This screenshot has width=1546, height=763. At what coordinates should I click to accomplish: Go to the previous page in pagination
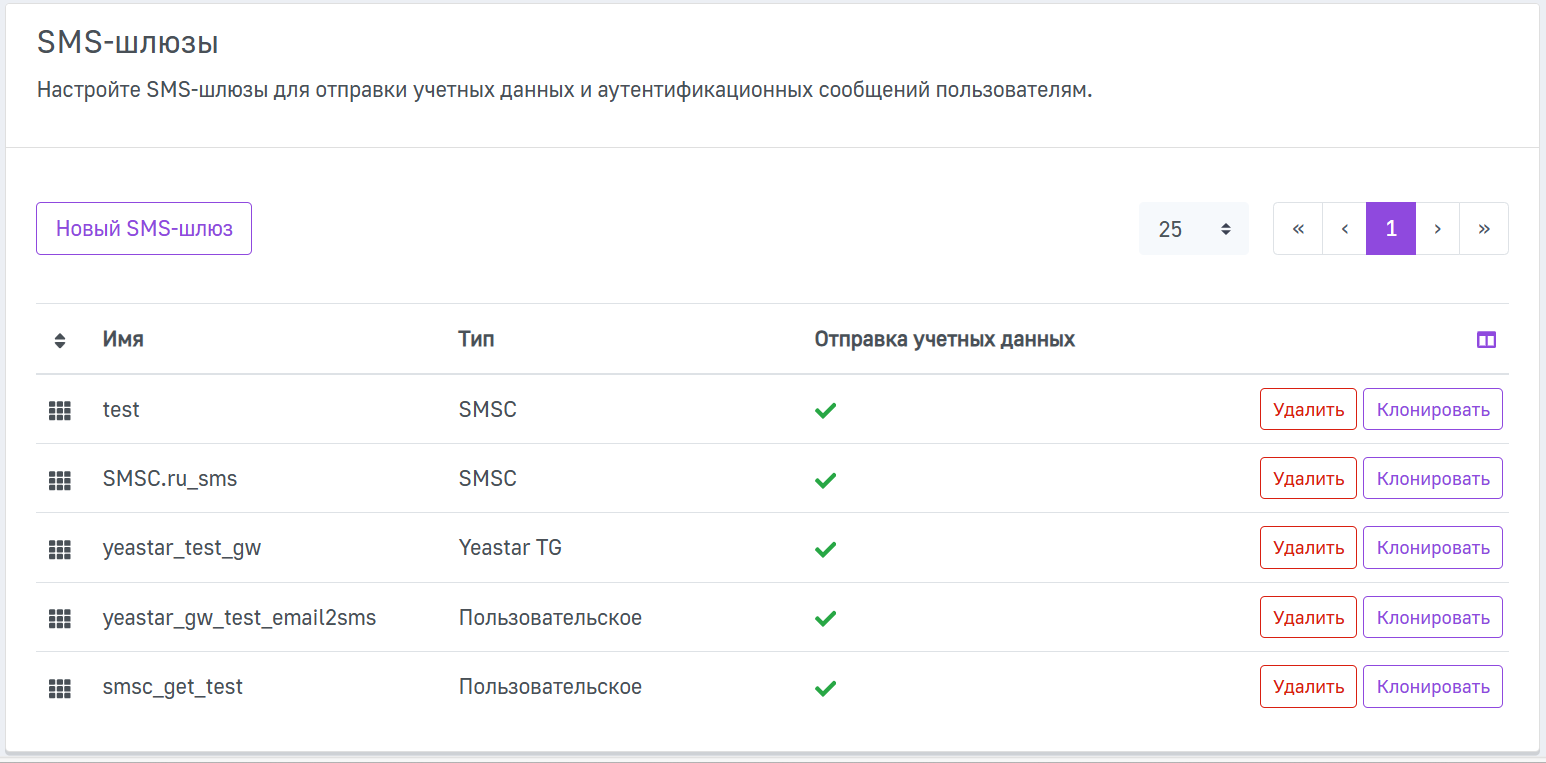click(x=1344, y=229)
